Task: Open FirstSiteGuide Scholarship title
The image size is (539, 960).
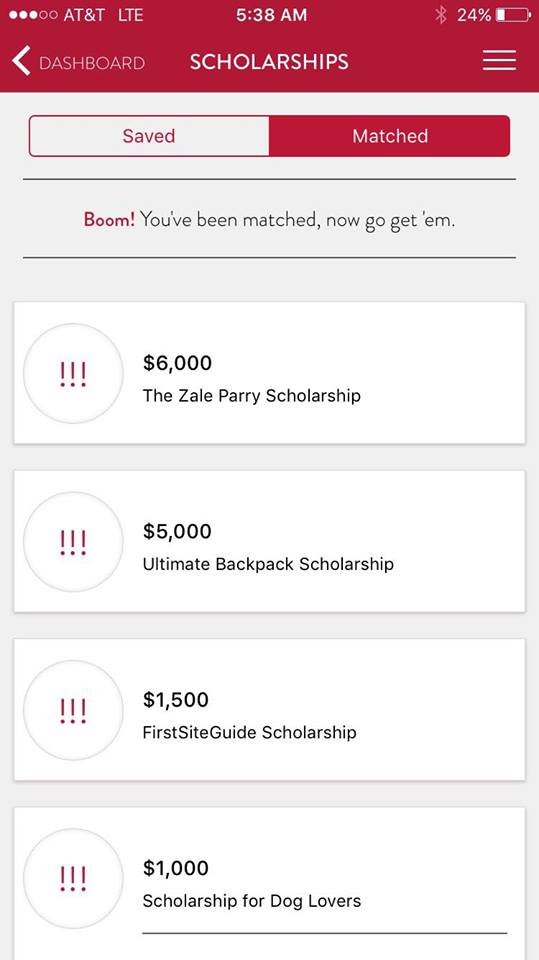Action: click(x=249, y=732)
